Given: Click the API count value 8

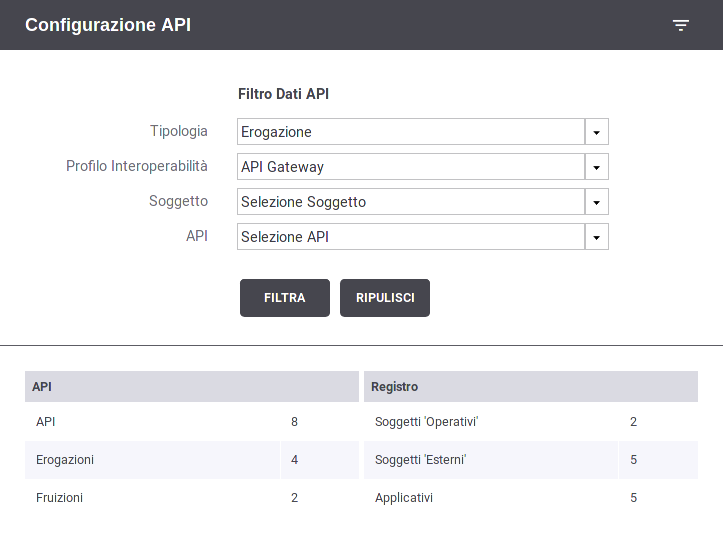Looking at the screenshot, I should coord(294,422).
